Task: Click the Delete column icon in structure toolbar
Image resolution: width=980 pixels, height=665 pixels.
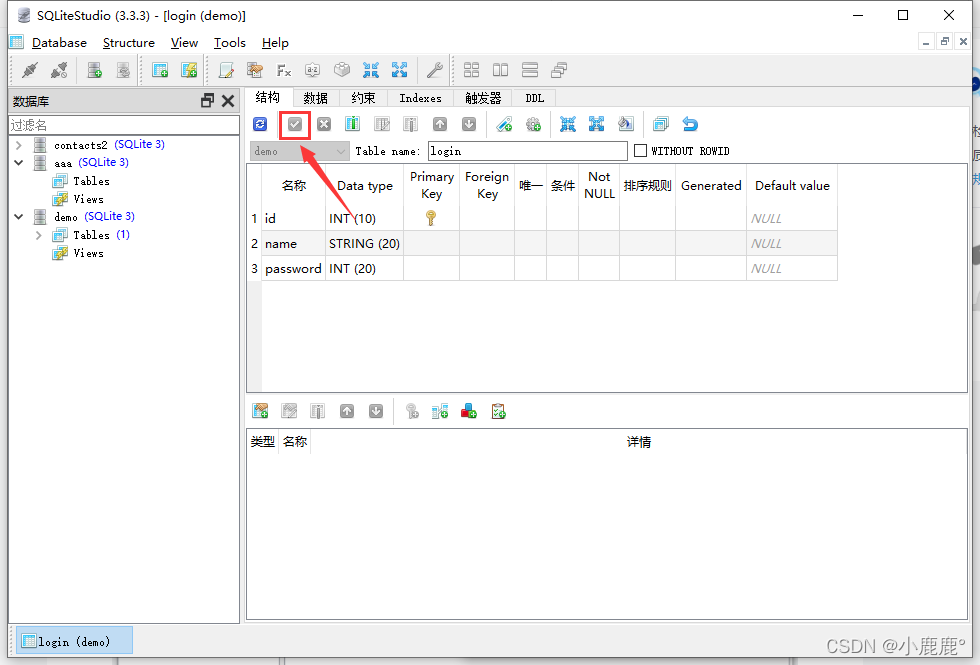Action: [411, 124]
